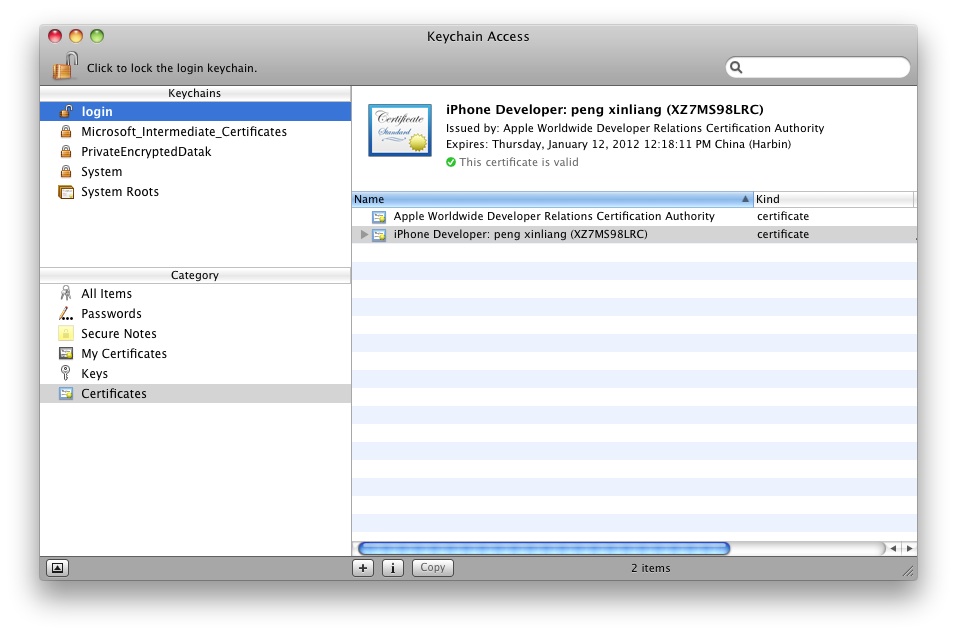Click icon of Apple Worldwide Developer Relations row

[x=379, y=217]
